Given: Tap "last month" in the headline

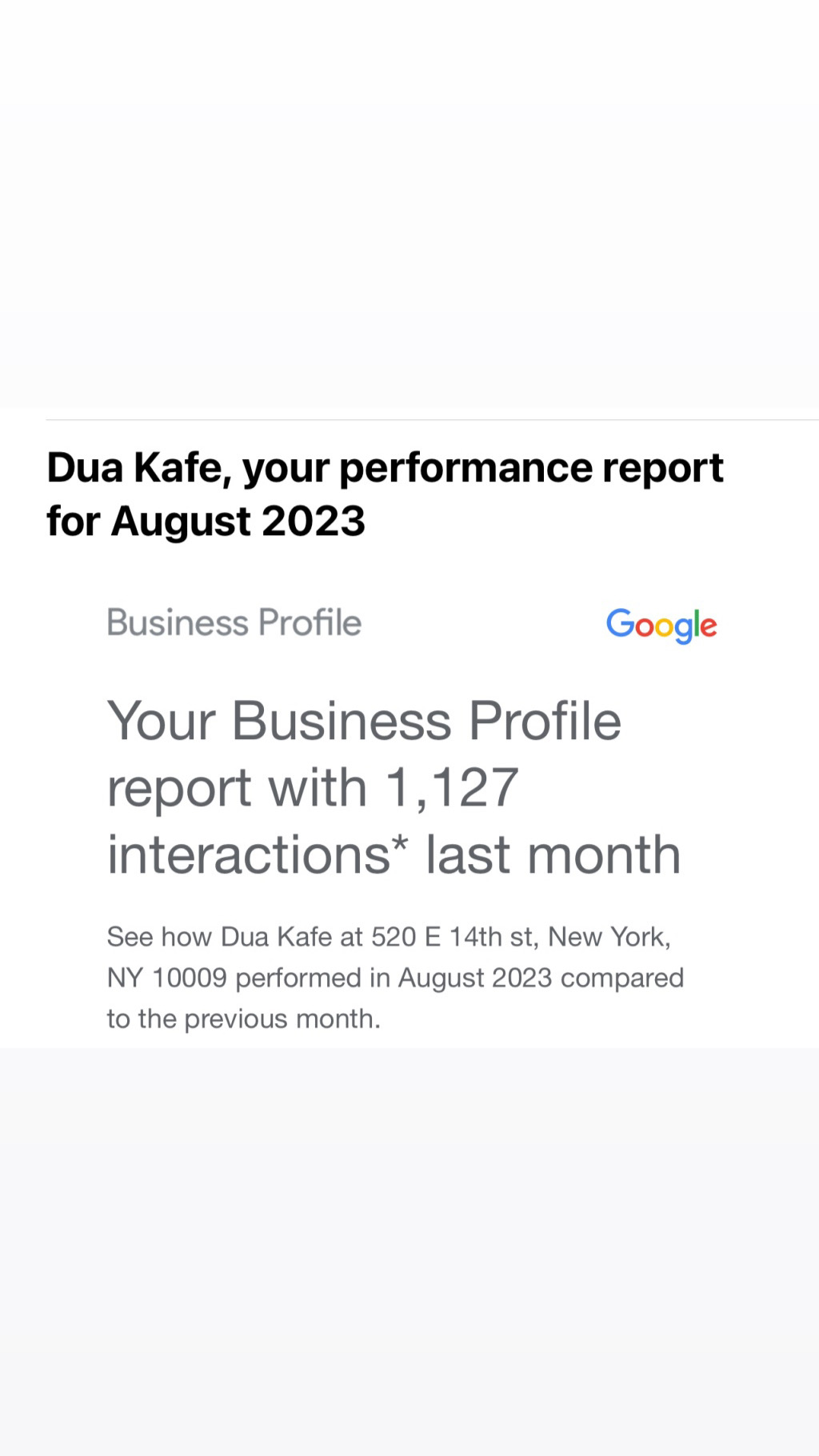Looking at the screenshot, I should point(553,855).
